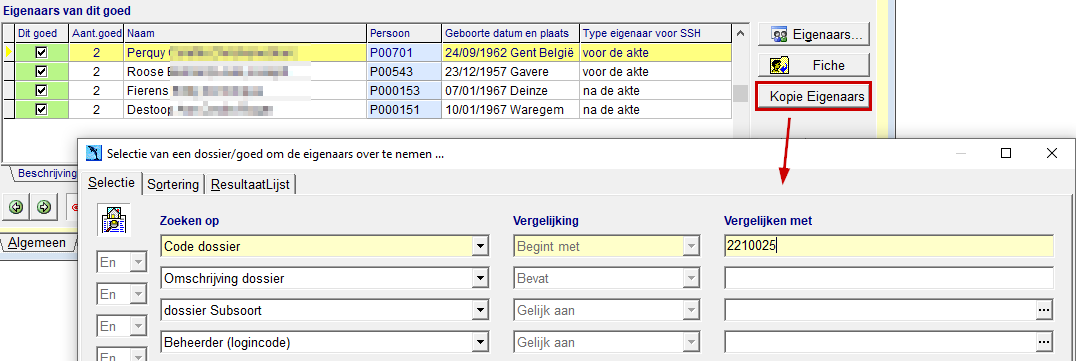
Task: Click the value field for dossier Subsoort
Action: 880,310
